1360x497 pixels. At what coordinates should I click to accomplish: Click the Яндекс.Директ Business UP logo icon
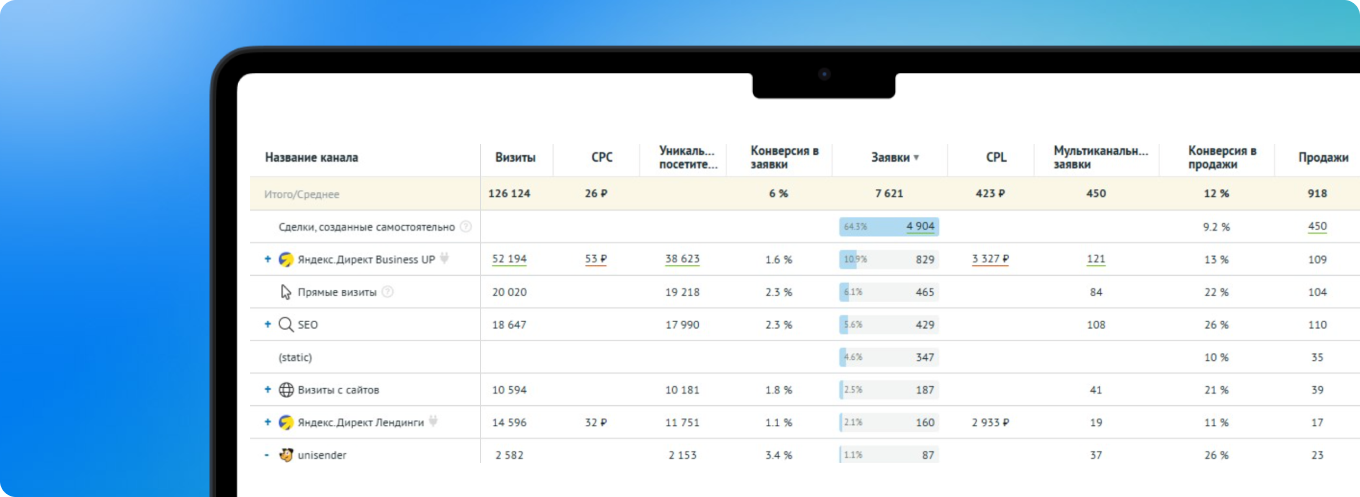[286, 259]
